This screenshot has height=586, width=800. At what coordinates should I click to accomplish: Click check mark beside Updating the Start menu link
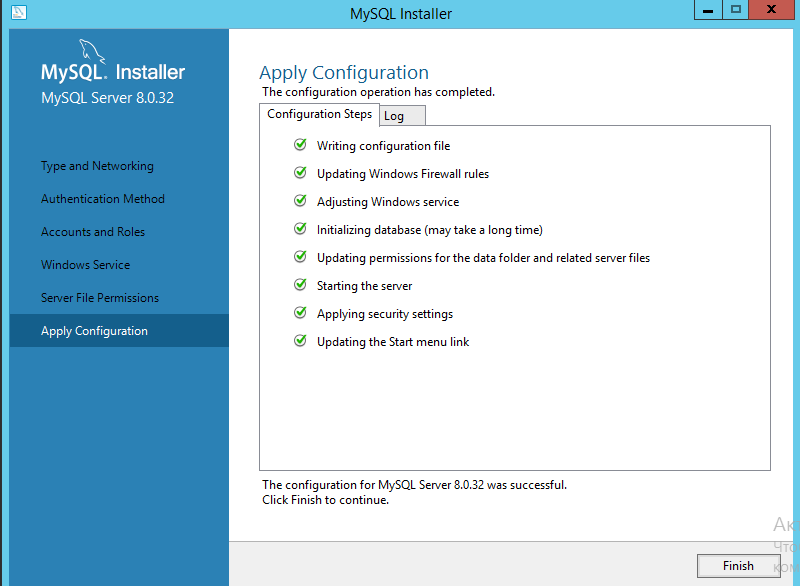pyautogui.click(x=301, y=341)
